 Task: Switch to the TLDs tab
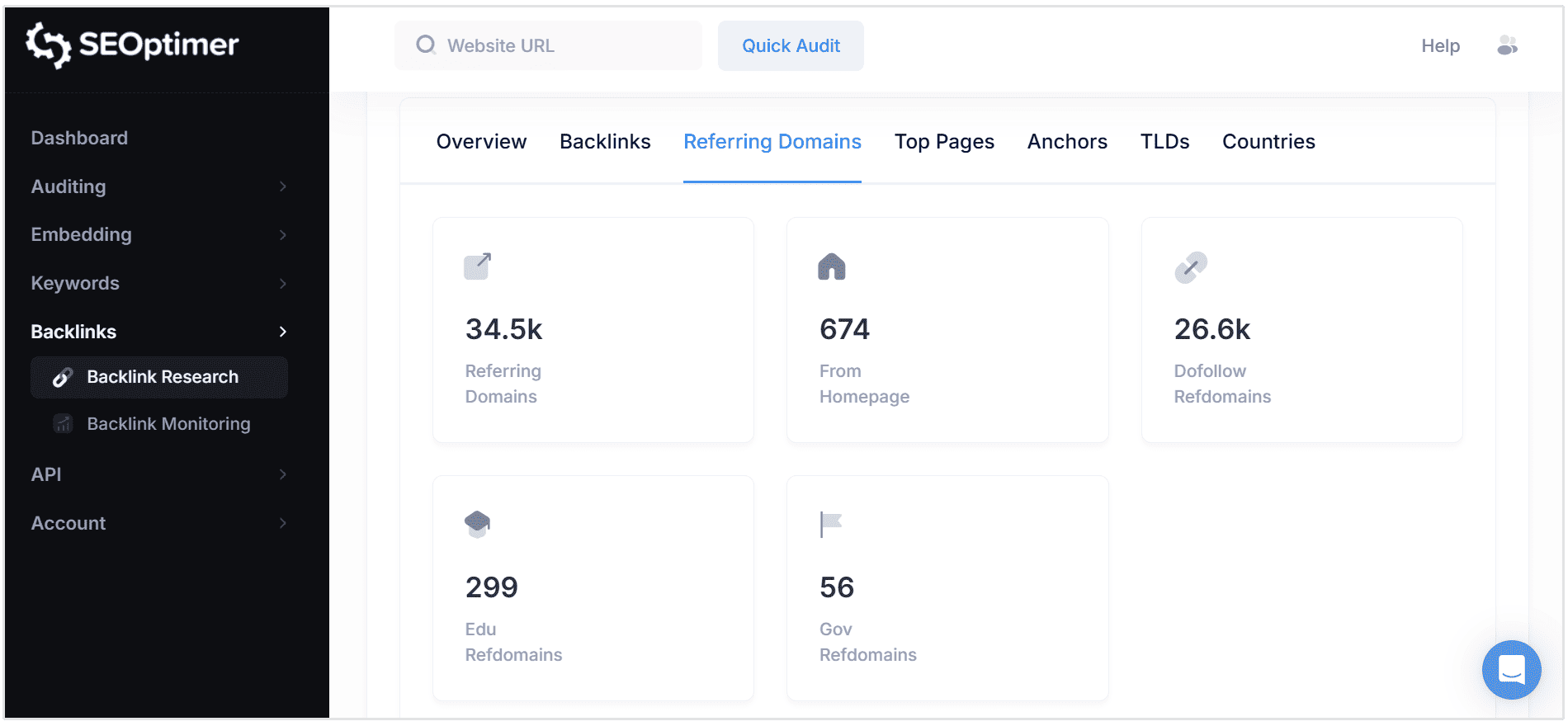(x=1164, y=142)
